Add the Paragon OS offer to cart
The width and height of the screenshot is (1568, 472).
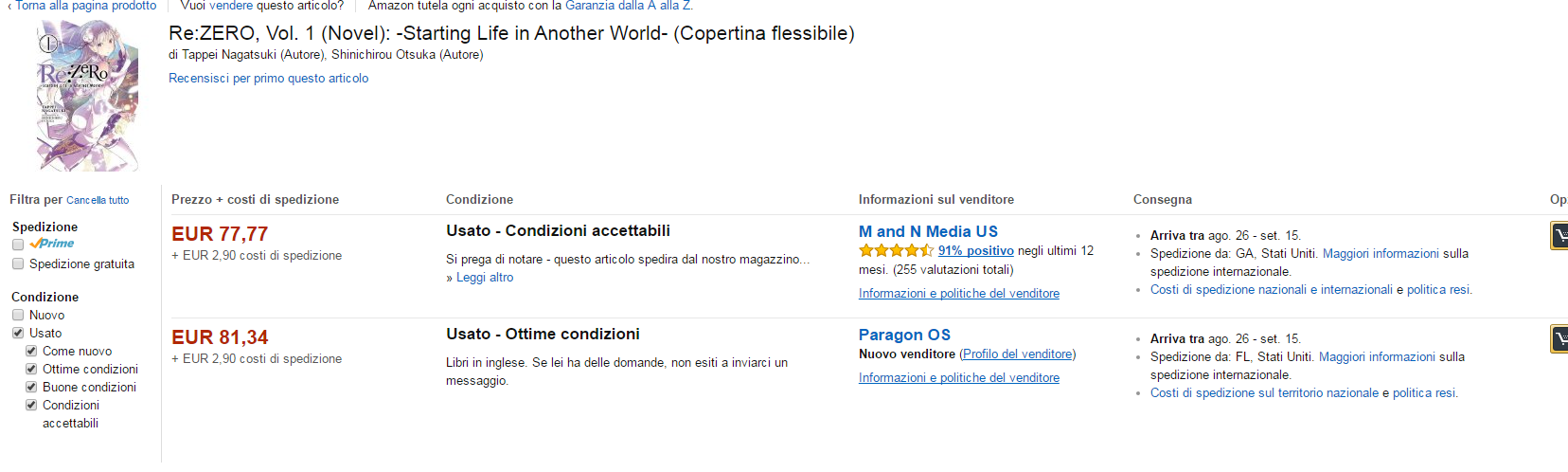pyautogui.click(x=1559, y=338)
